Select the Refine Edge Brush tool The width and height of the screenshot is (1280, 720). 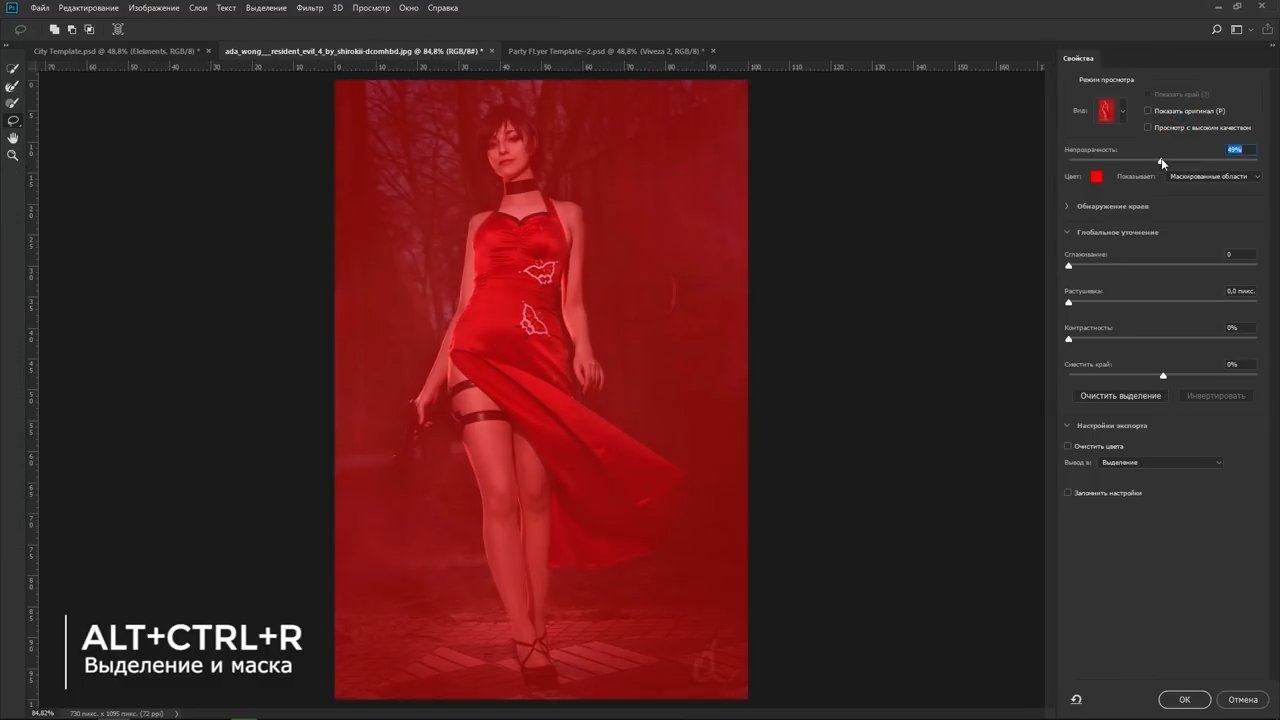tap(13, 86)
